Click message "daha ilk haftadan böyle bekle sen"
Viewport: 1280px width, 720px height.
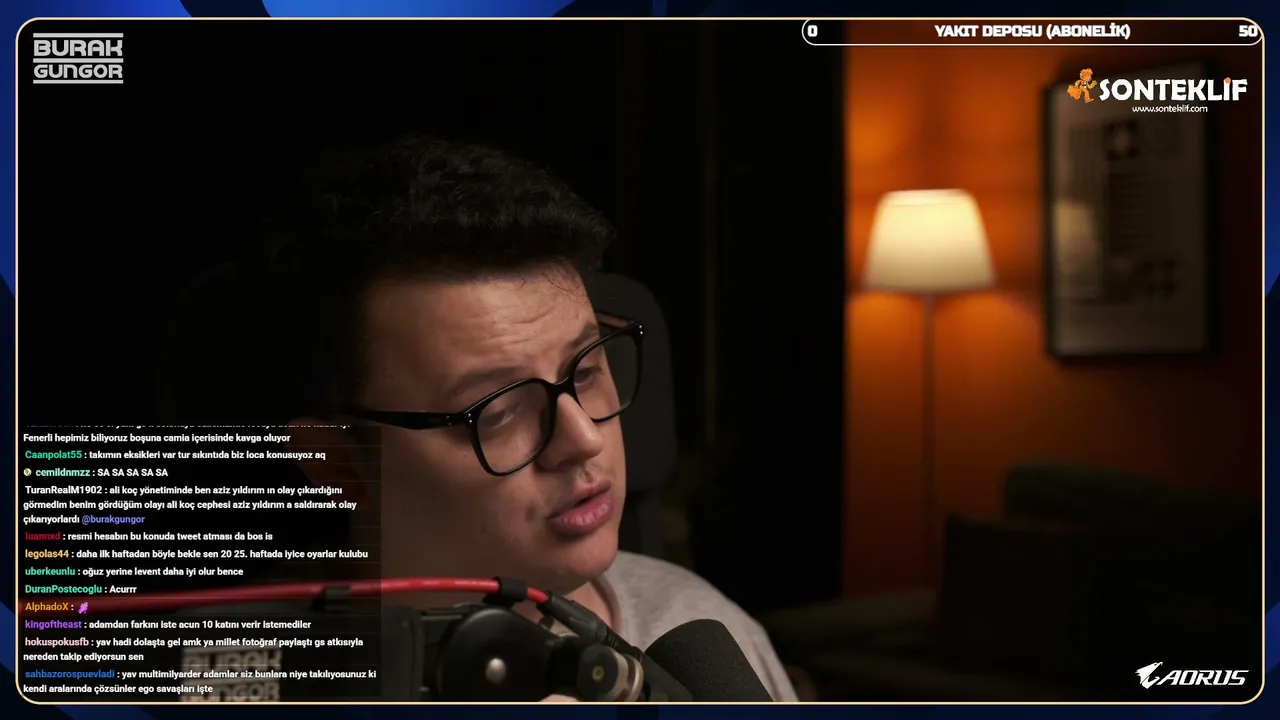(222, 554)
